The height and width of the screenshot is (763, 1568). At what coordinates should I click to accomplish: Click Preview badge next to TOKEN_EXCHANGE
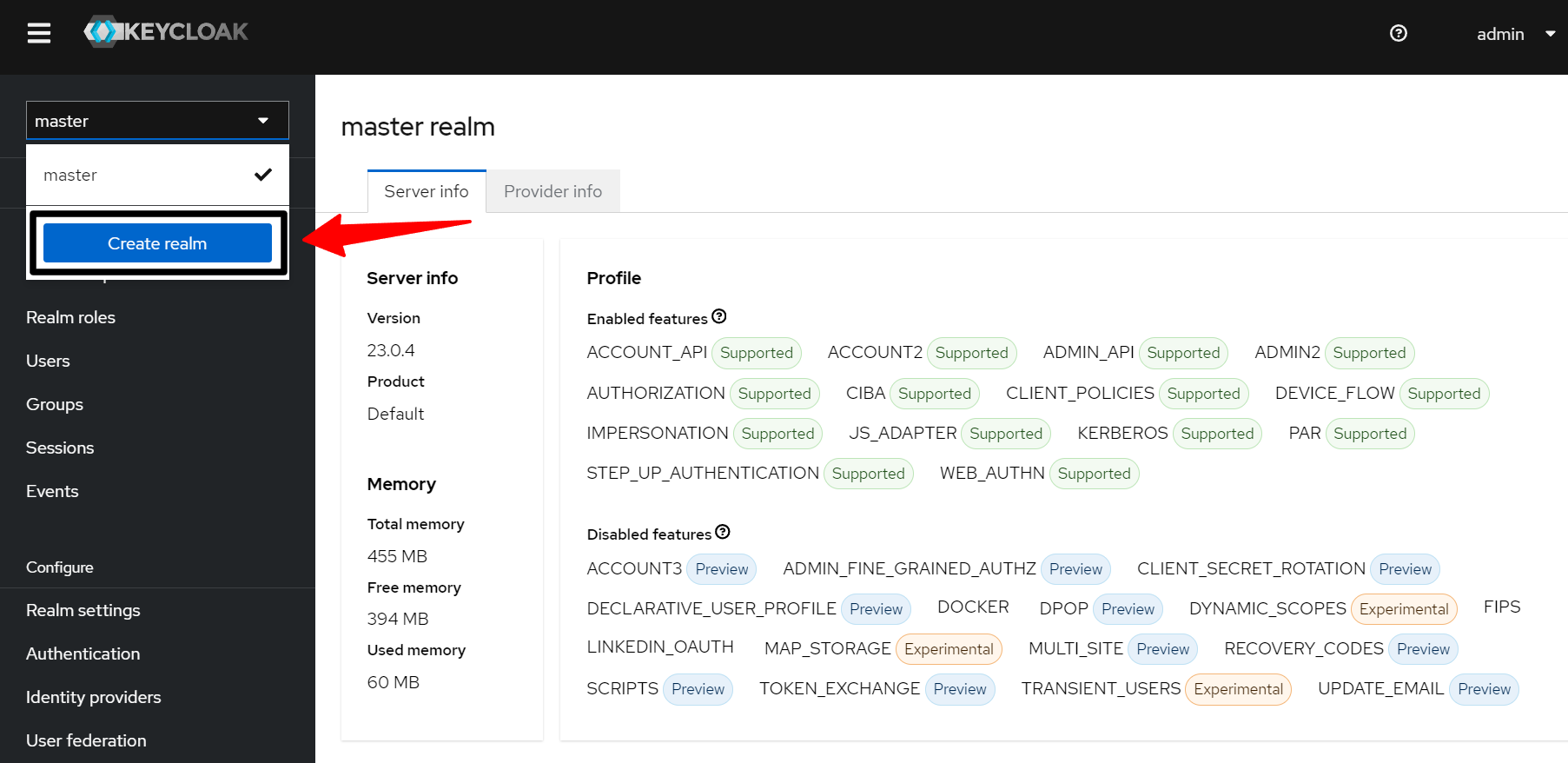click(960, 689)
